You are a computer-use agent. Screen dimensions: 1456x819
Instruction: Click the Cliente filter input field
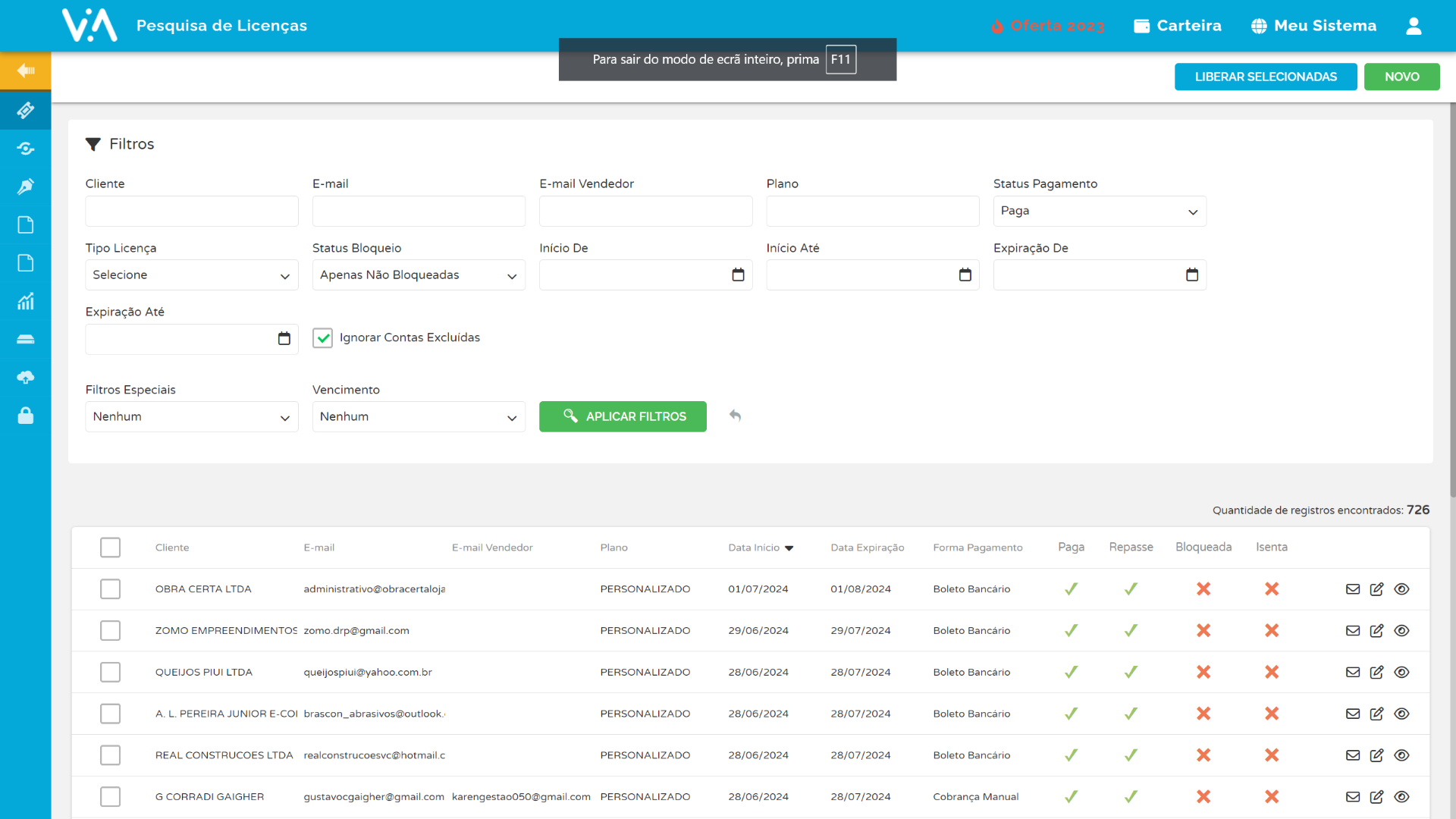192,212
